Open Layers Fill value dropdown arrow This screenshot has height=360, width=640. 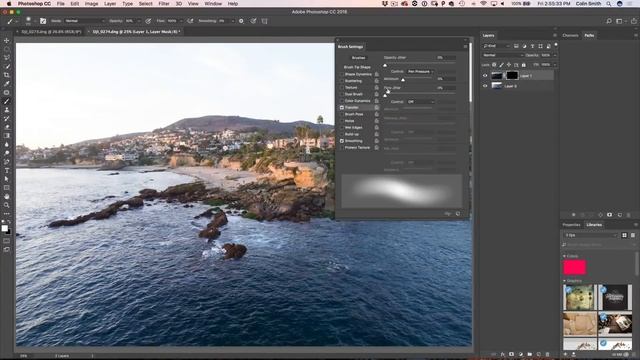point(555,65)
